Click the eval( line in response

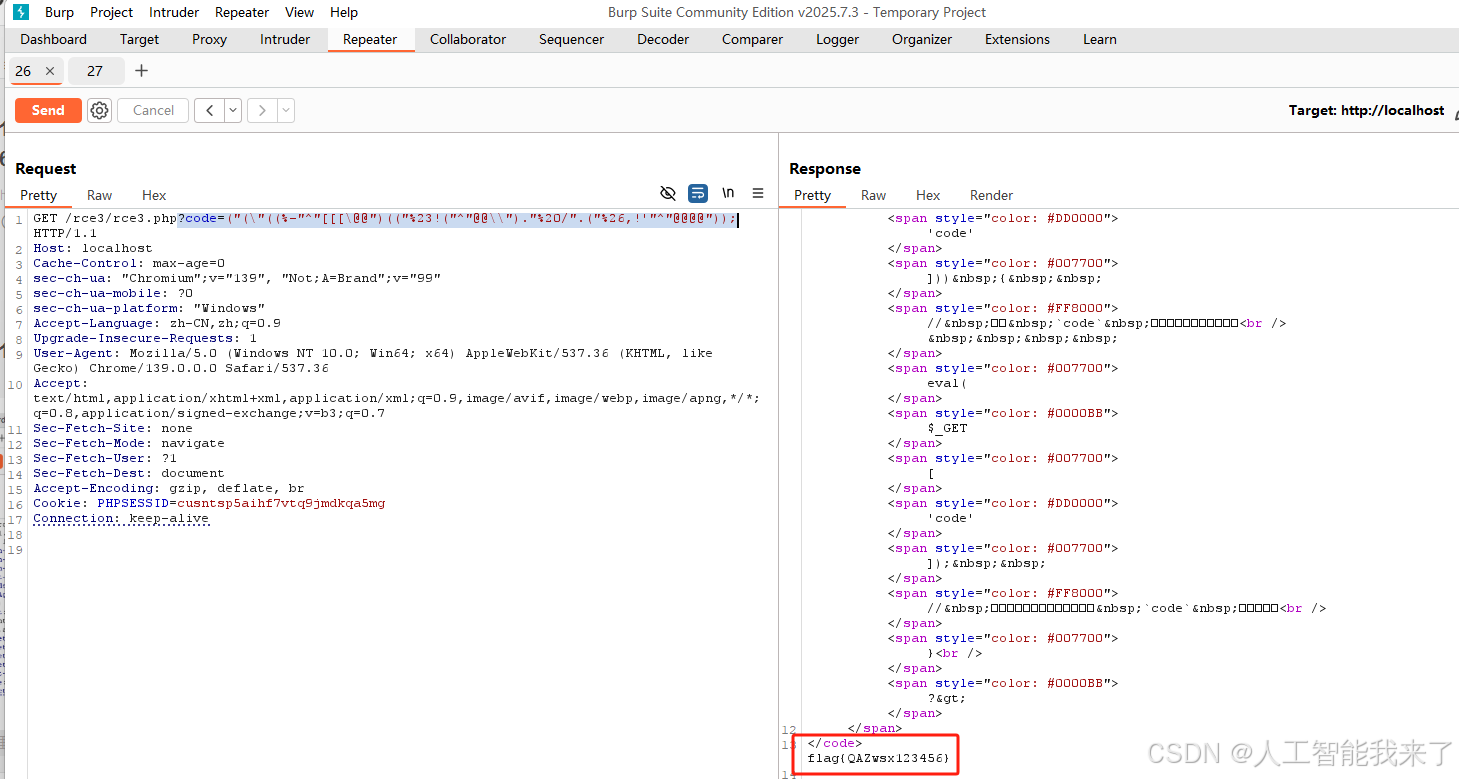[x=947, y=383]
